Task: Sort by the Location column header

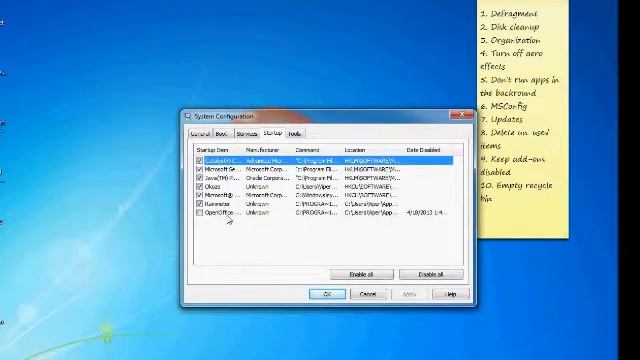Action: [x=355, y=150]
